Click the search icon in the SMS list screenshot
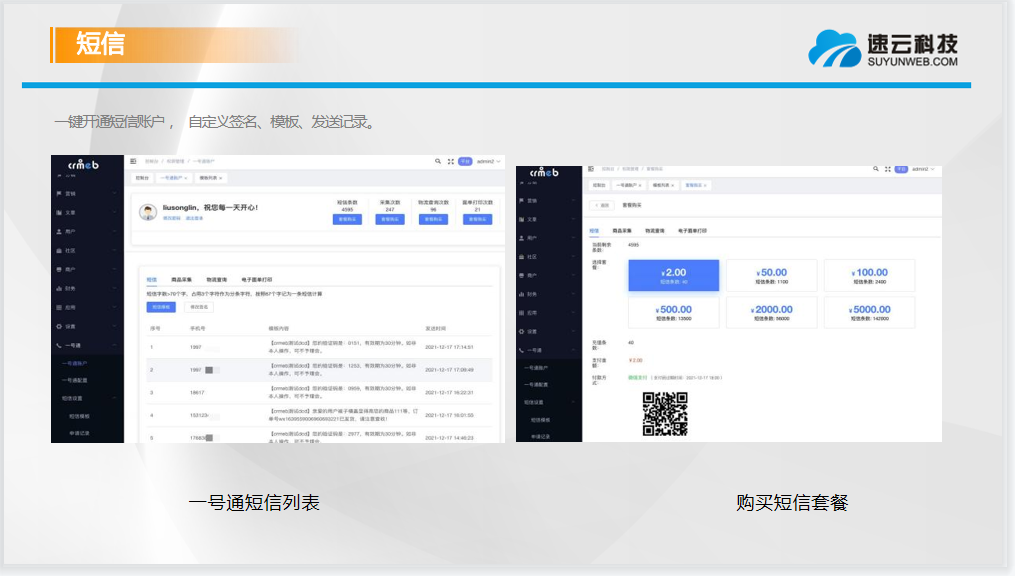 pos(438,161)
